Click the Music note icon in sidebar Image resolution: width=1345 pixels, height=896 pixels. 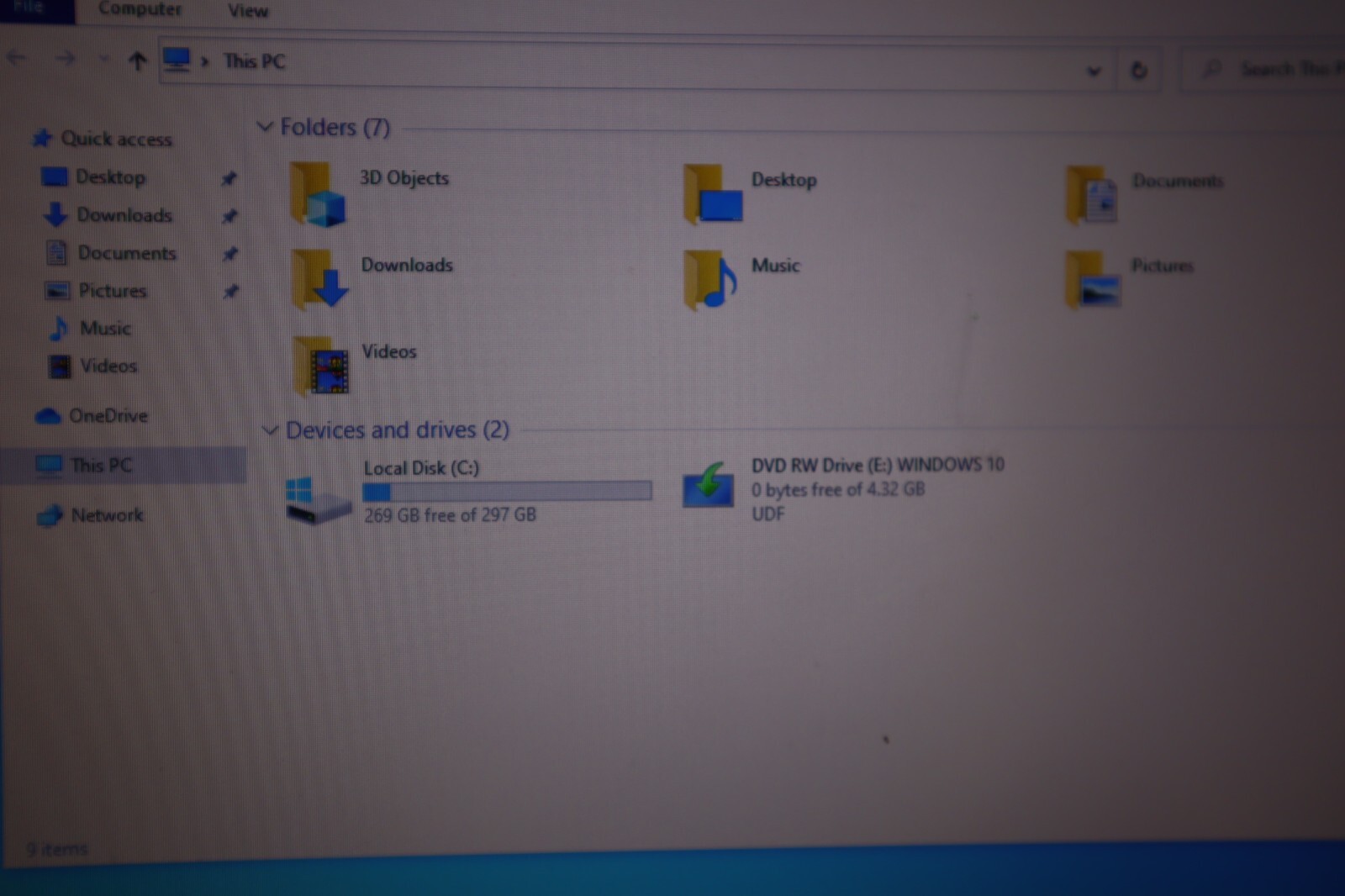click(x=58, y=328)
